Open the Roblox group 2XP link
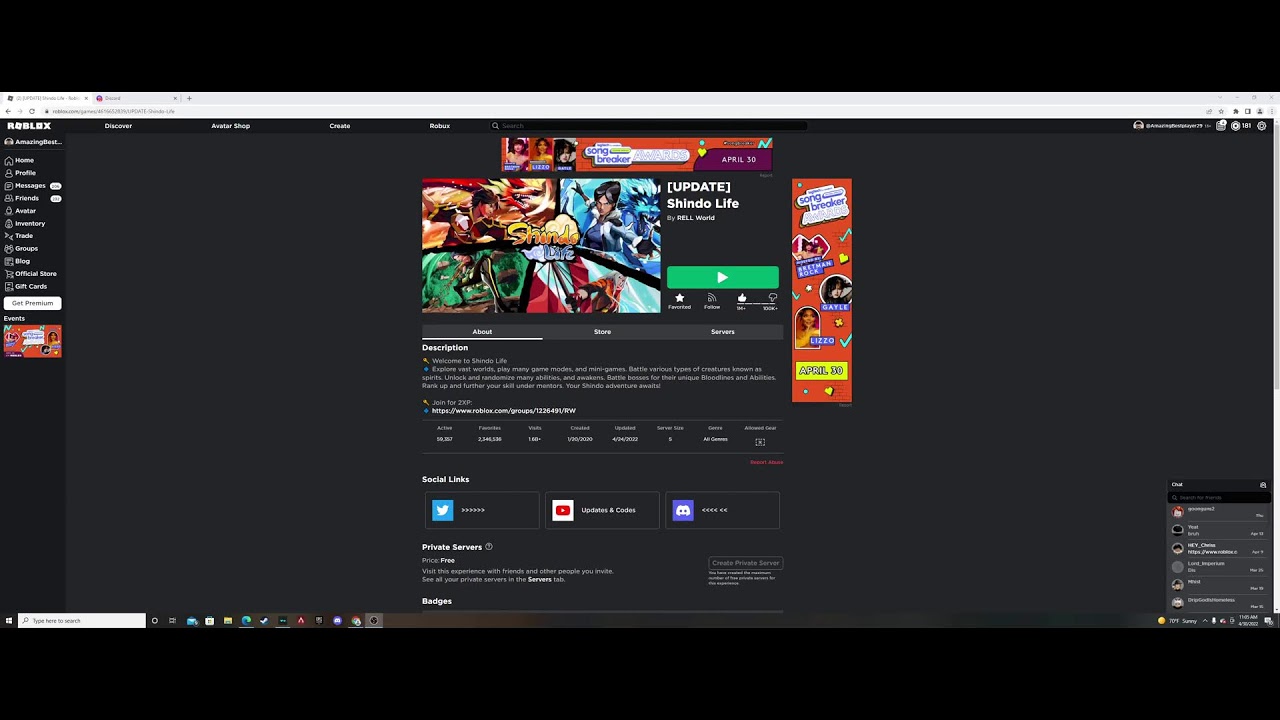Viewport: 1280px width, 720px height. 504,411
